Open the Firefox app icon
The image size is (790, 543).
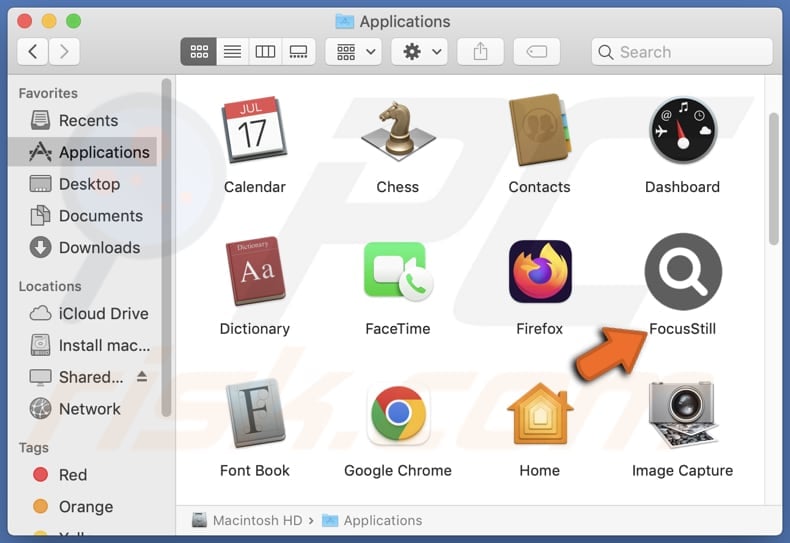540,272
